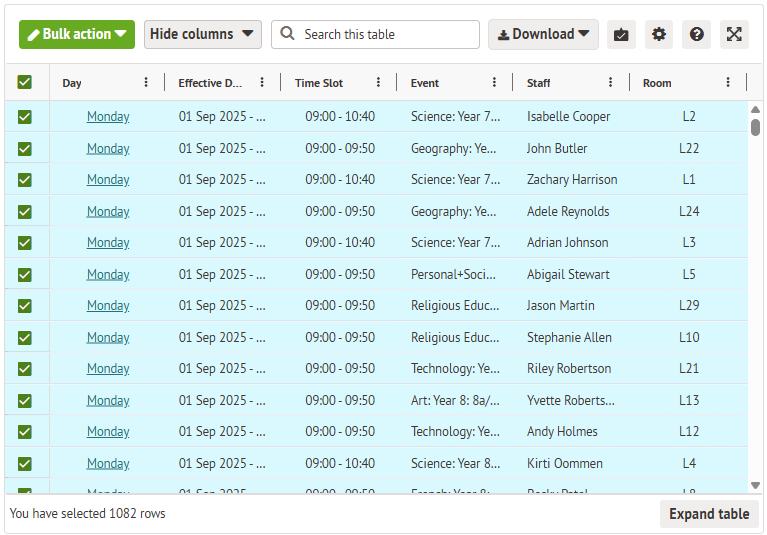Viewport: 767px width, 535px height.
Task: Click the Expand table button
Action: [709, 514]
